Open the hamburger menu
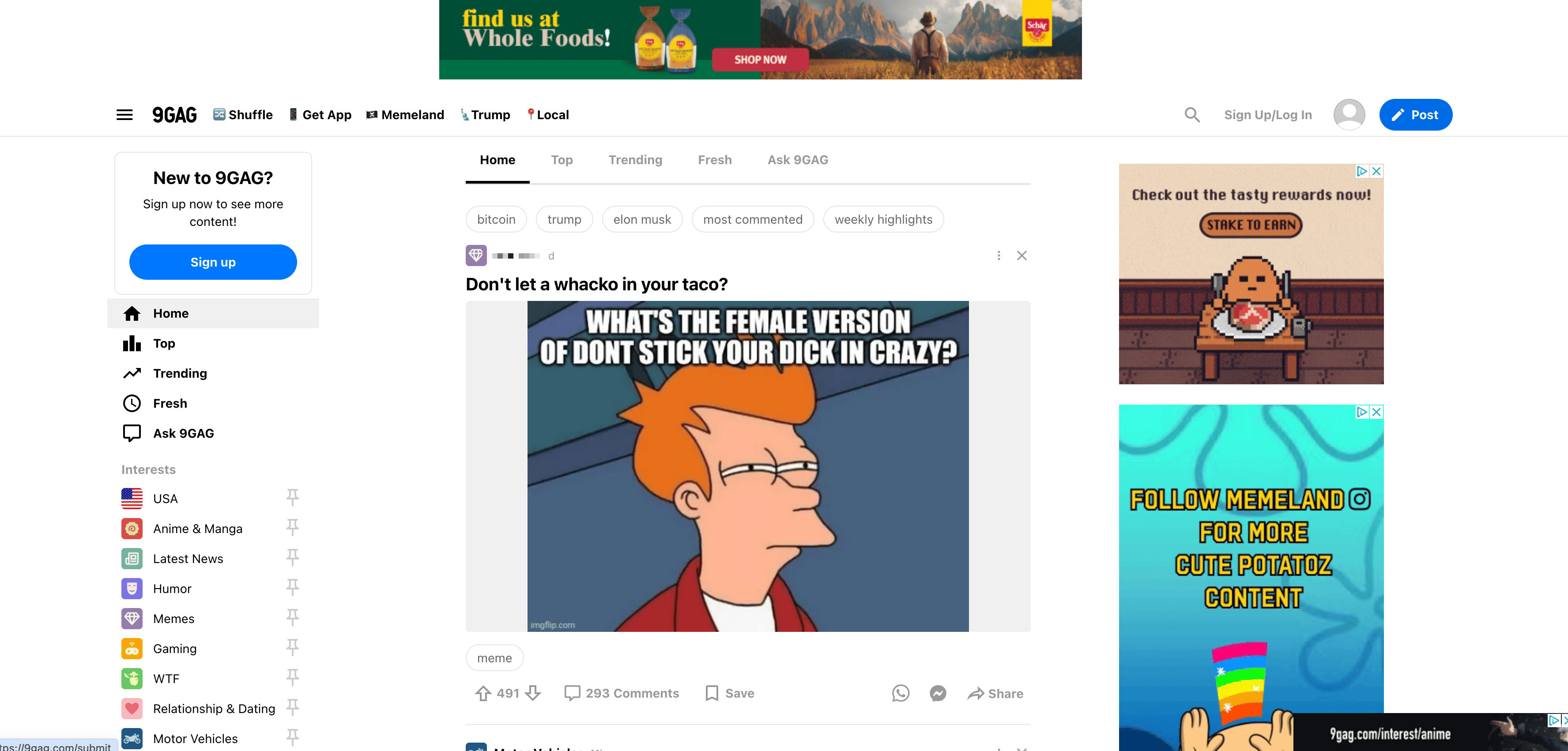 point(124,114)
